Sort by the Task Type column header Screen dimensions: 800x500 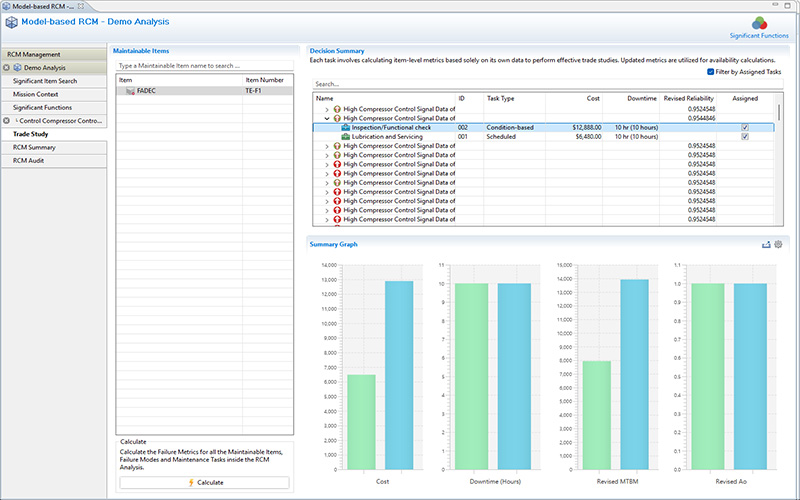(514, 98)
